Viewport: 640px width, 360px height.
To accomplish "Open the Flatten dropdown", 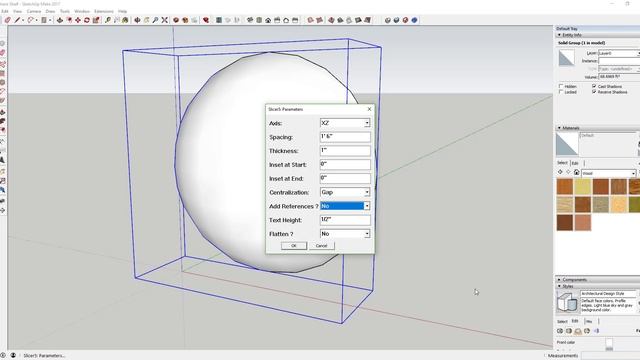I will point(367,234).
